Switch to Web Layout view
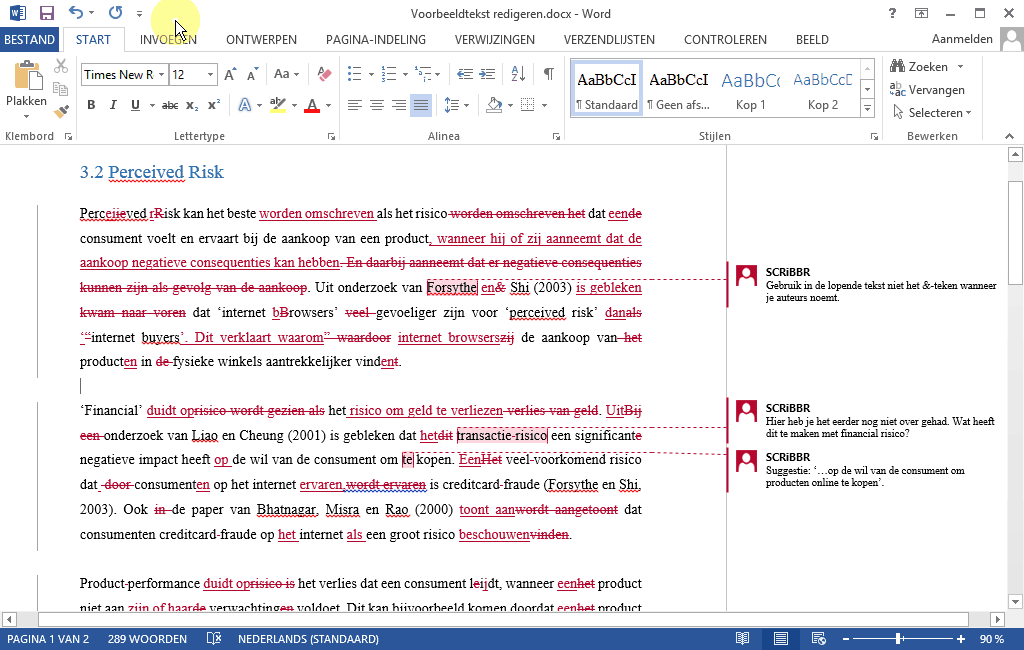The image size is (1024, 650). click(818, 638)
